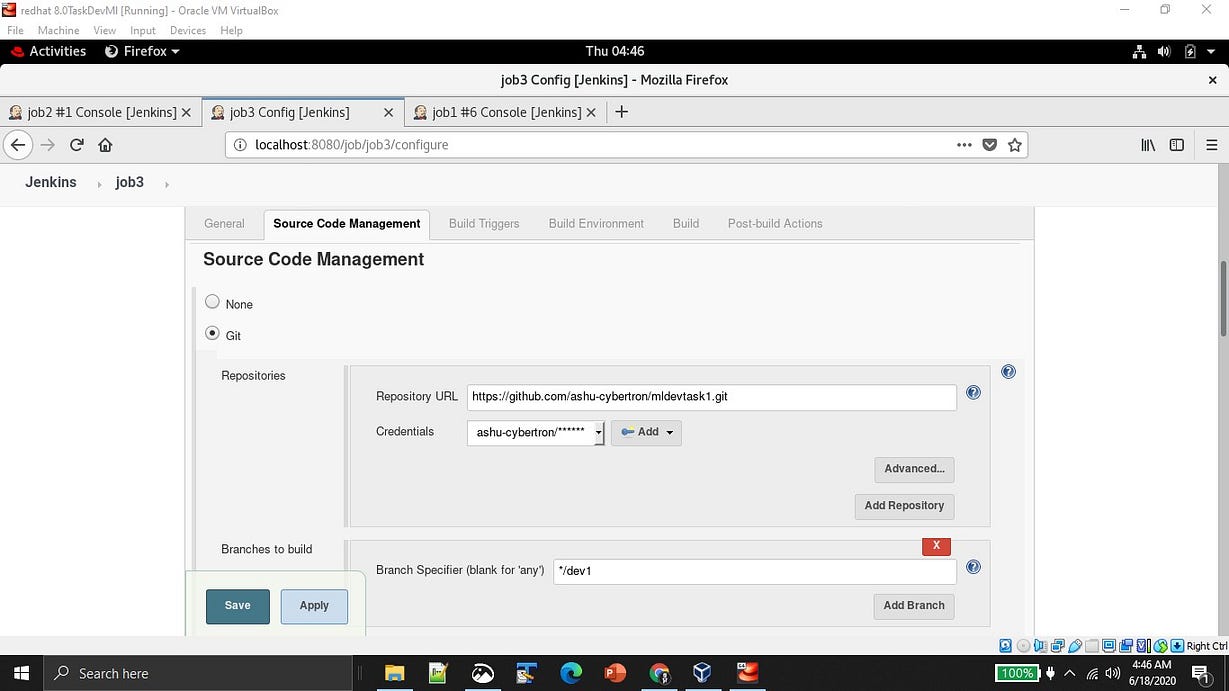The width and height of the screenshot is (1229, 691).
Task: Go to the Post-build Actions tab
Action: point(775,224)
